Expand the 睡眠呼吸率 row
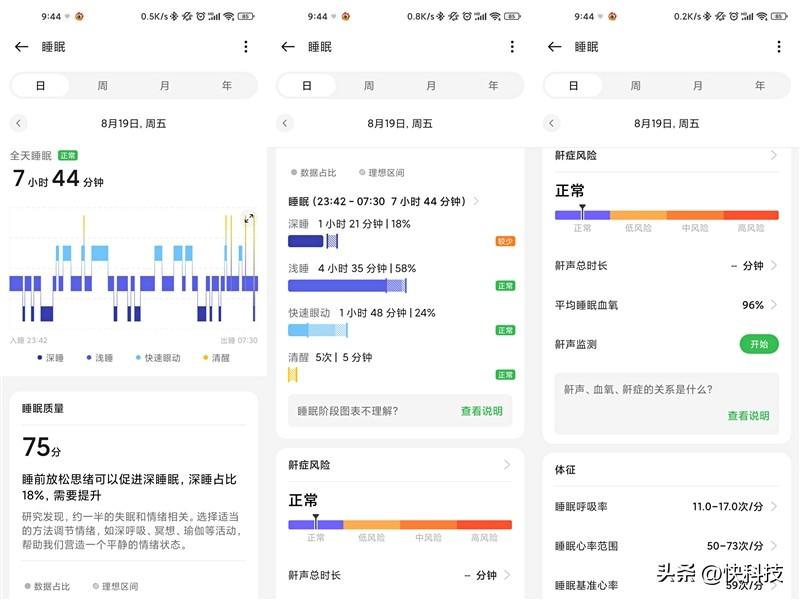The image size is (800, 600). pyautogui.click(x=773, y=507)
